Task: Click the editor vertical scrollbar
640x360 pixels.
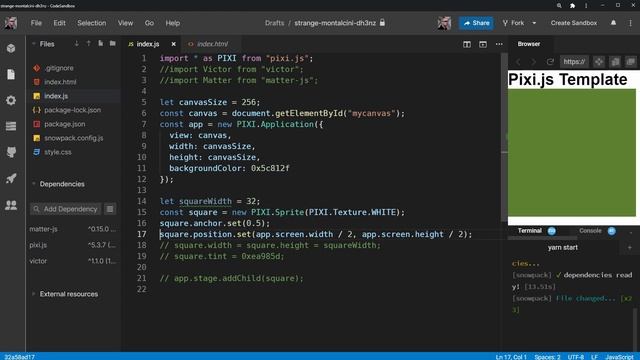Action: 504,137
